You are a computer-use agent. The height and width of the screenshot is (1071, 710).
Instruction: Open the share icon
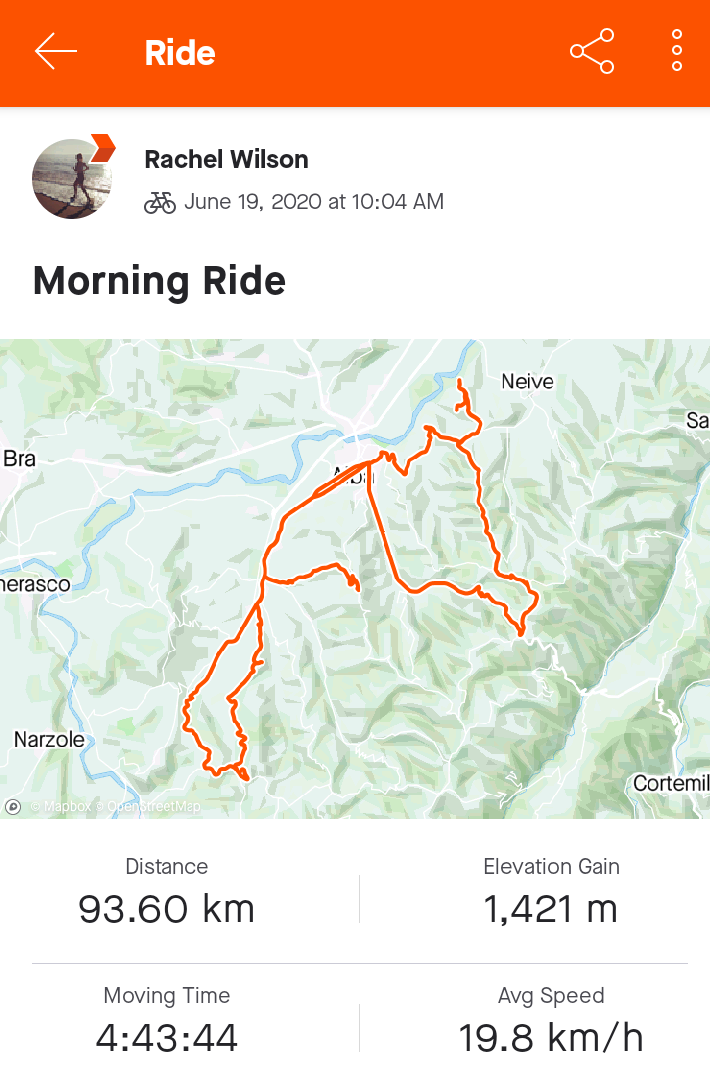(592, 52)
